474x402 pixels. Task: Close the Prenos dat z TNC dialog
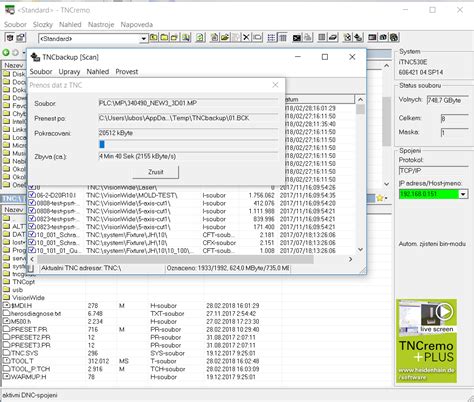pos(275,85)
